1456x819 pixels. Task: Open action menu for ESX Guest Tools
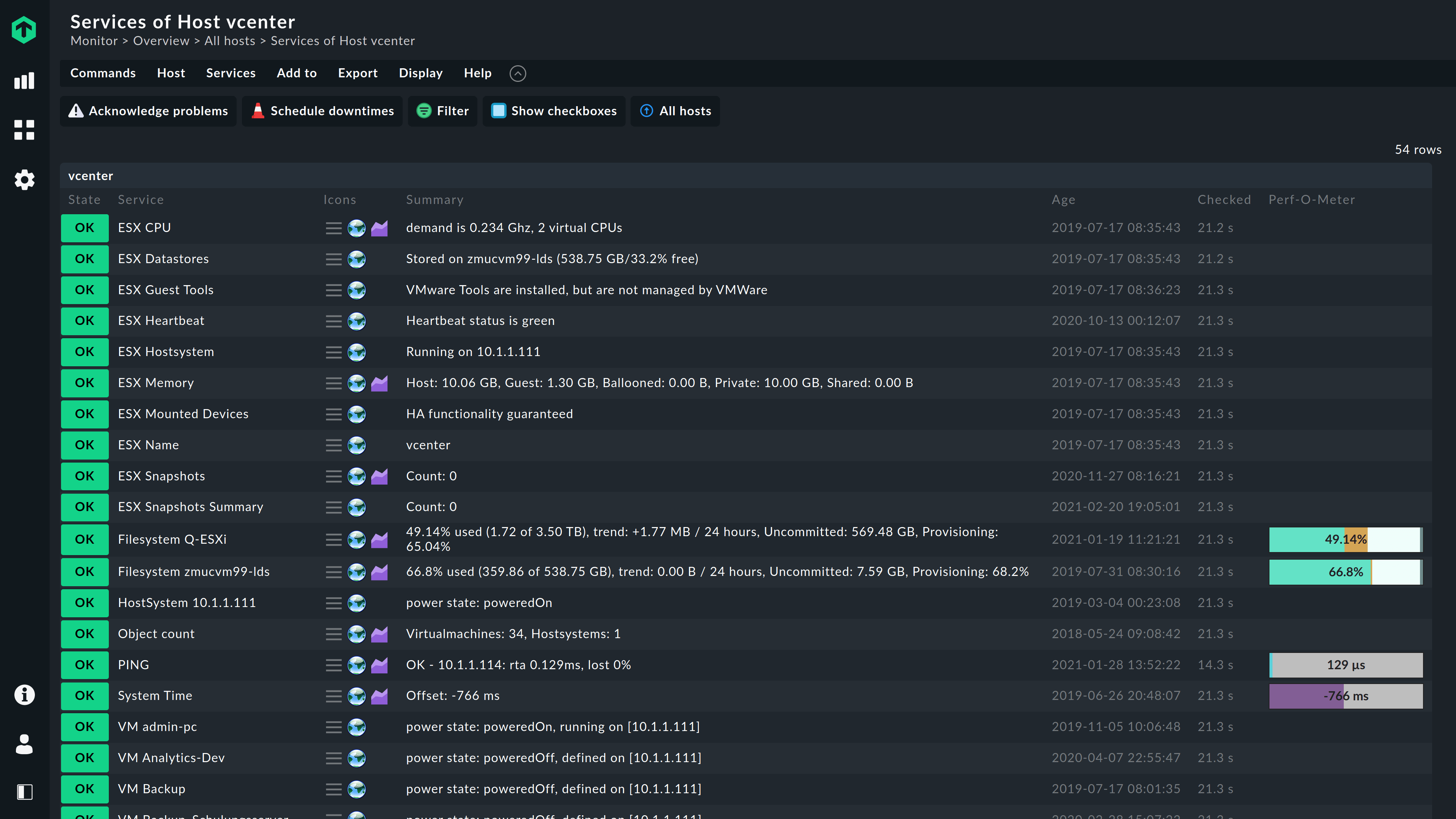334,290
